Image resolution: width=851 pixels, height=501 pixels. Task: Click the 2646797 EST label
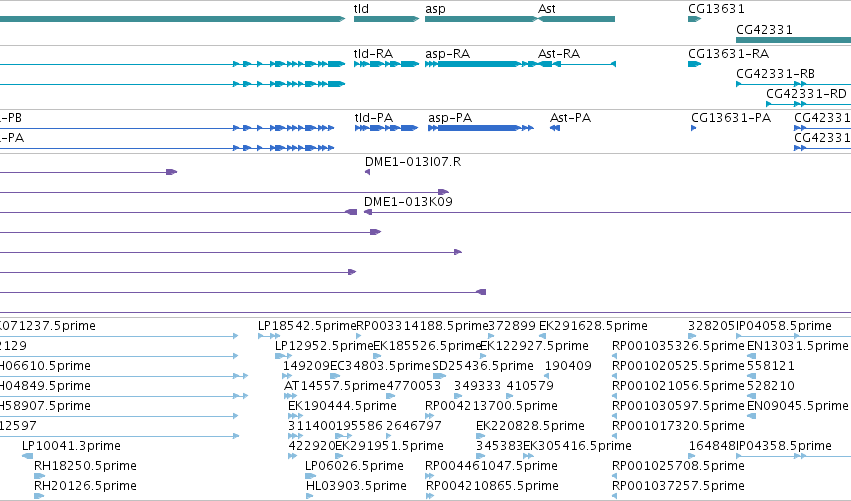click(414, 425)
